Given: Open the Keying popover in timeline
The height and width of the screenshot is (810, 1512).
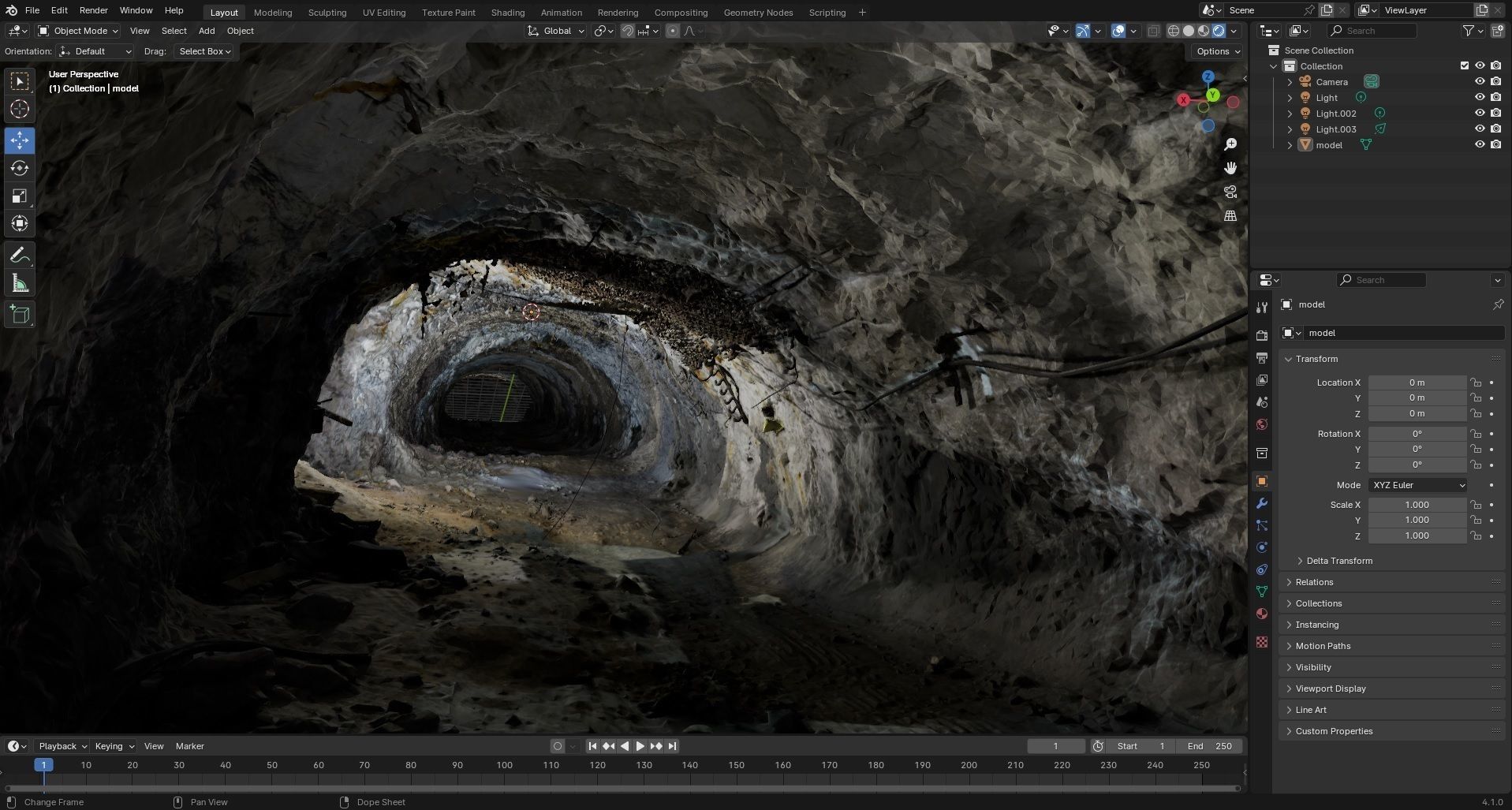Looking at the screenshot, I should tap(114, 746).
